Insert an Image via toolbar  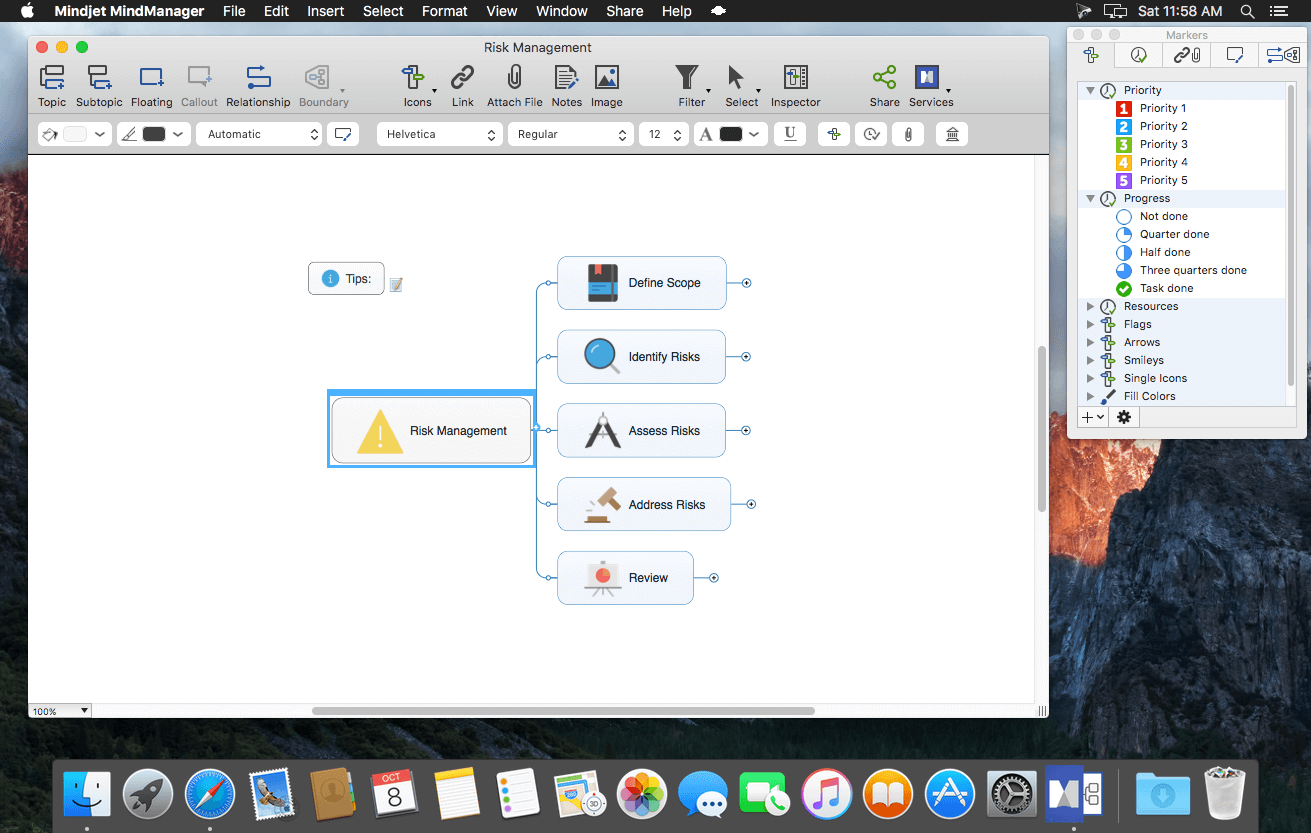606,86
